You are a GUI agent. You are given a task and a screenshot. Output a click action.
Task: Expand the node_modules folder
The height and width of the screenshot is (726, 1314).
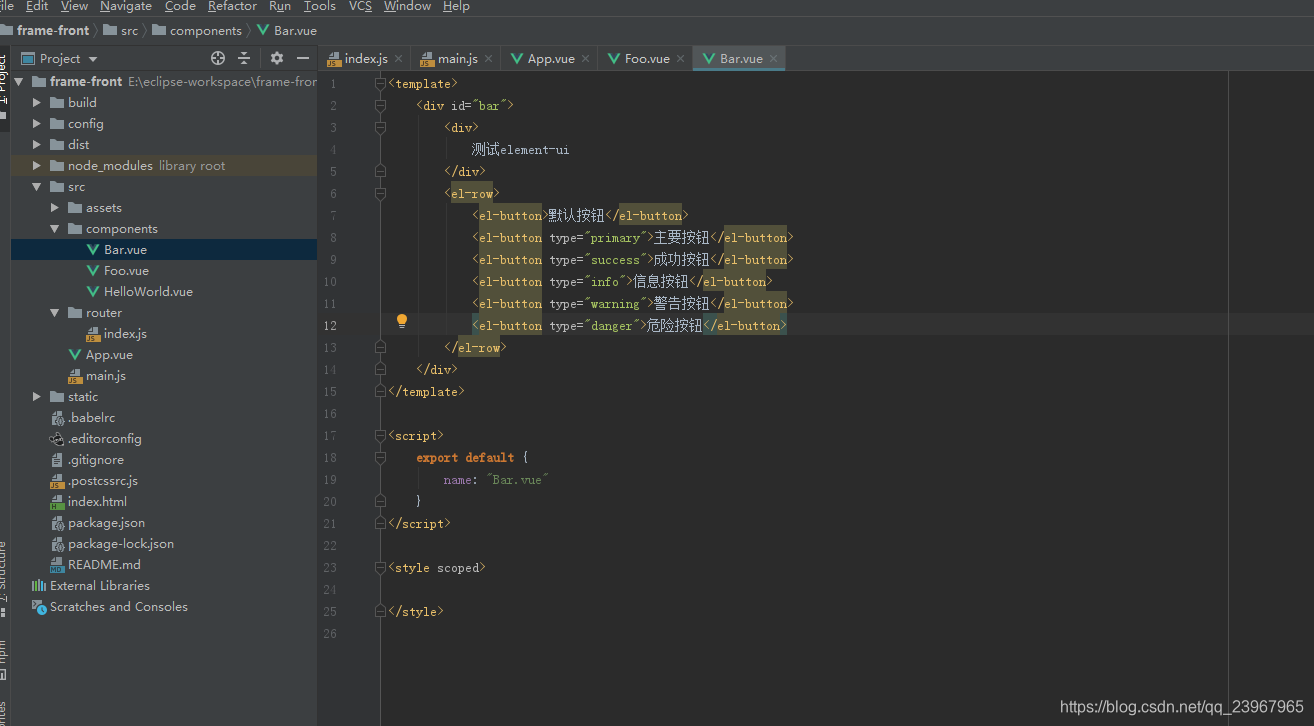coord(37,166)
